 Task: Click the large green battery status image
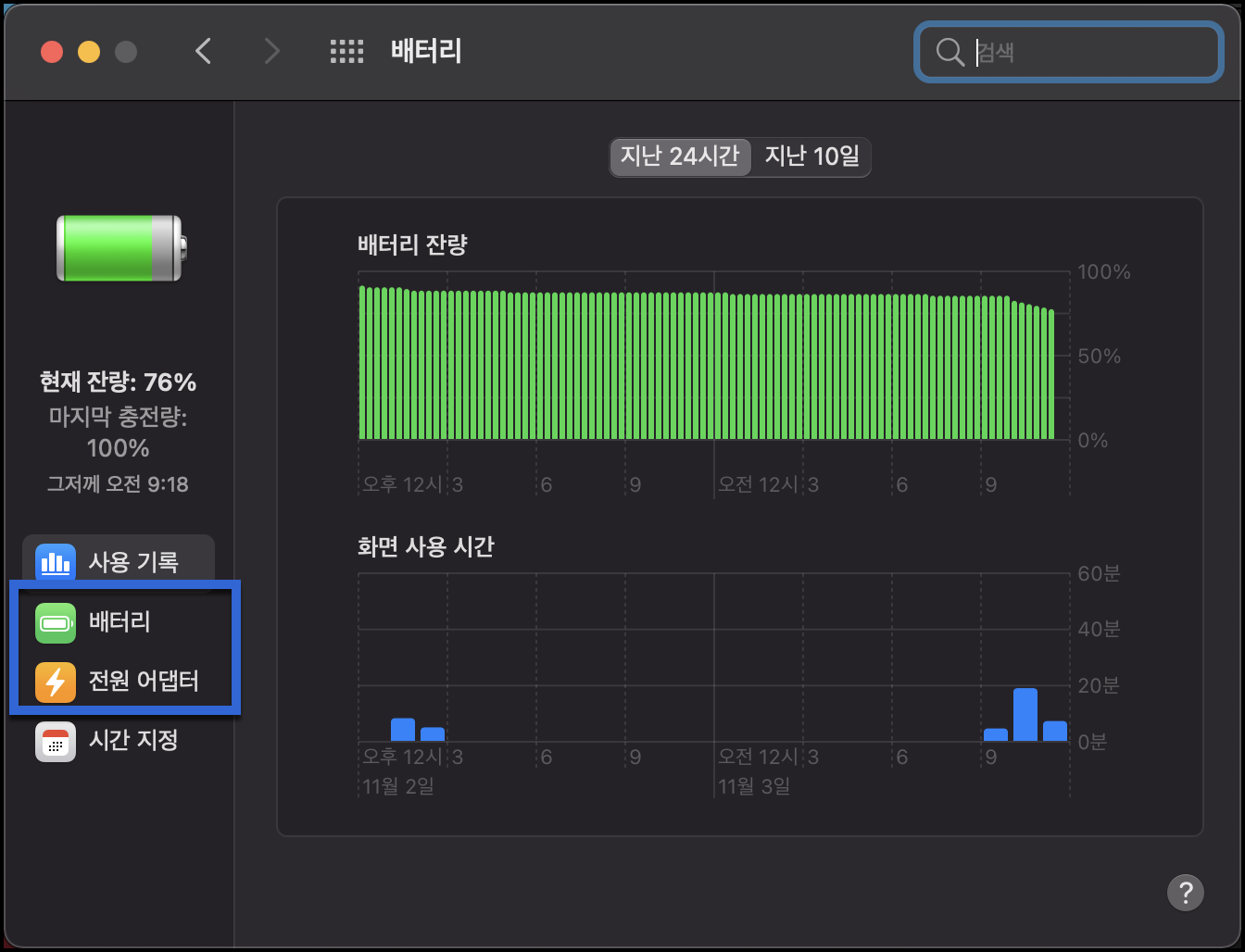click(x=119, y=247)
